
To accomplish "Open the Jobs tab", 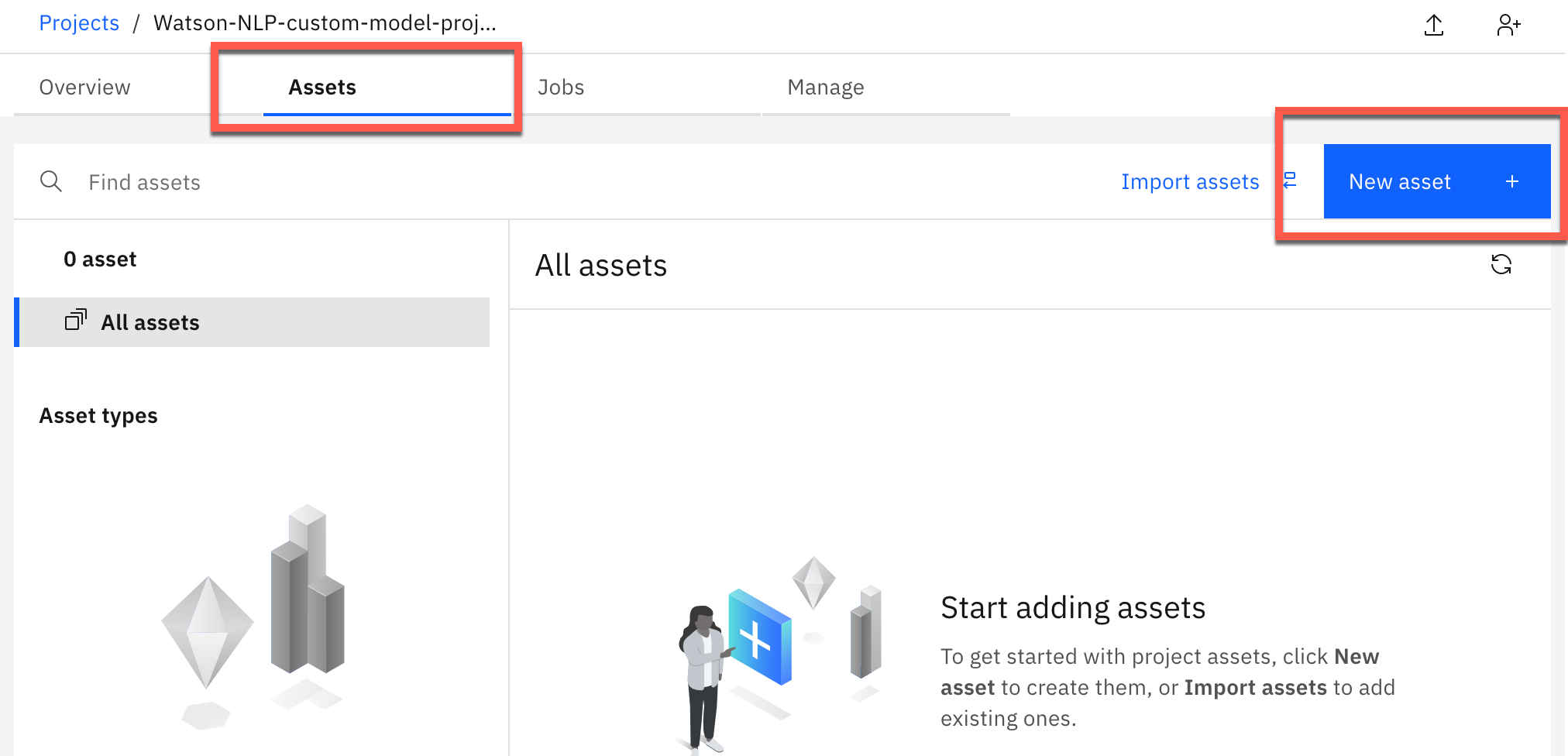I will pos(561,87).
